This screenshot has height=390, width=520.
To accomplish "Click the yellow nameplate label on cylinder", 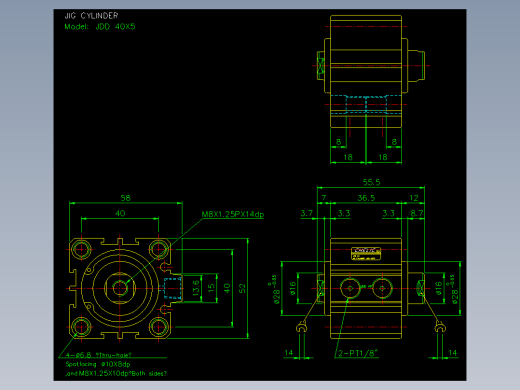I will coord(366,254).
